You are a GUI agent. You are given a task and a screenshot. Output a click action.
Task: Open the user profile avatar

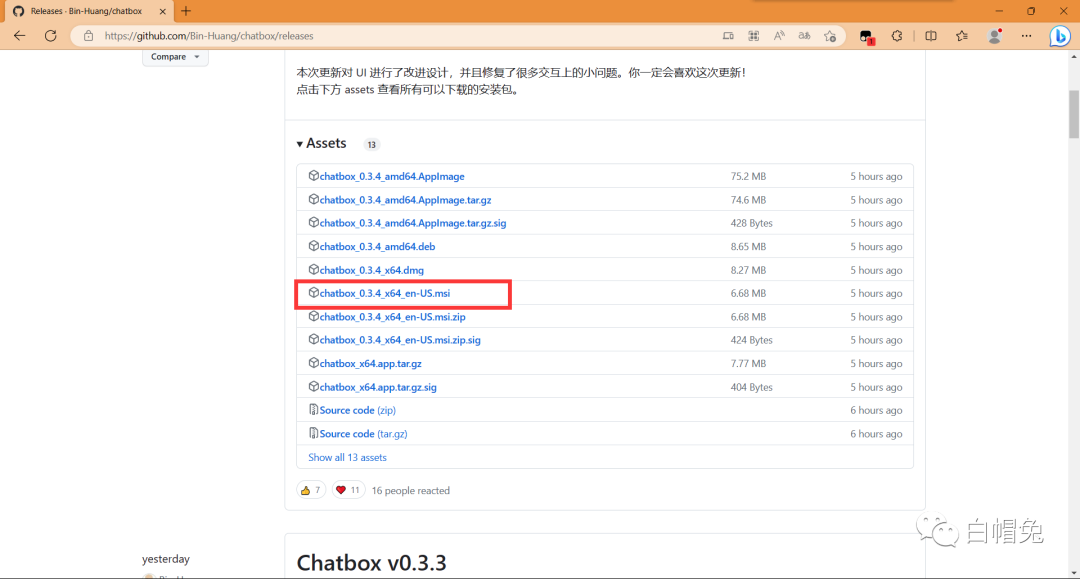(995, 36)
